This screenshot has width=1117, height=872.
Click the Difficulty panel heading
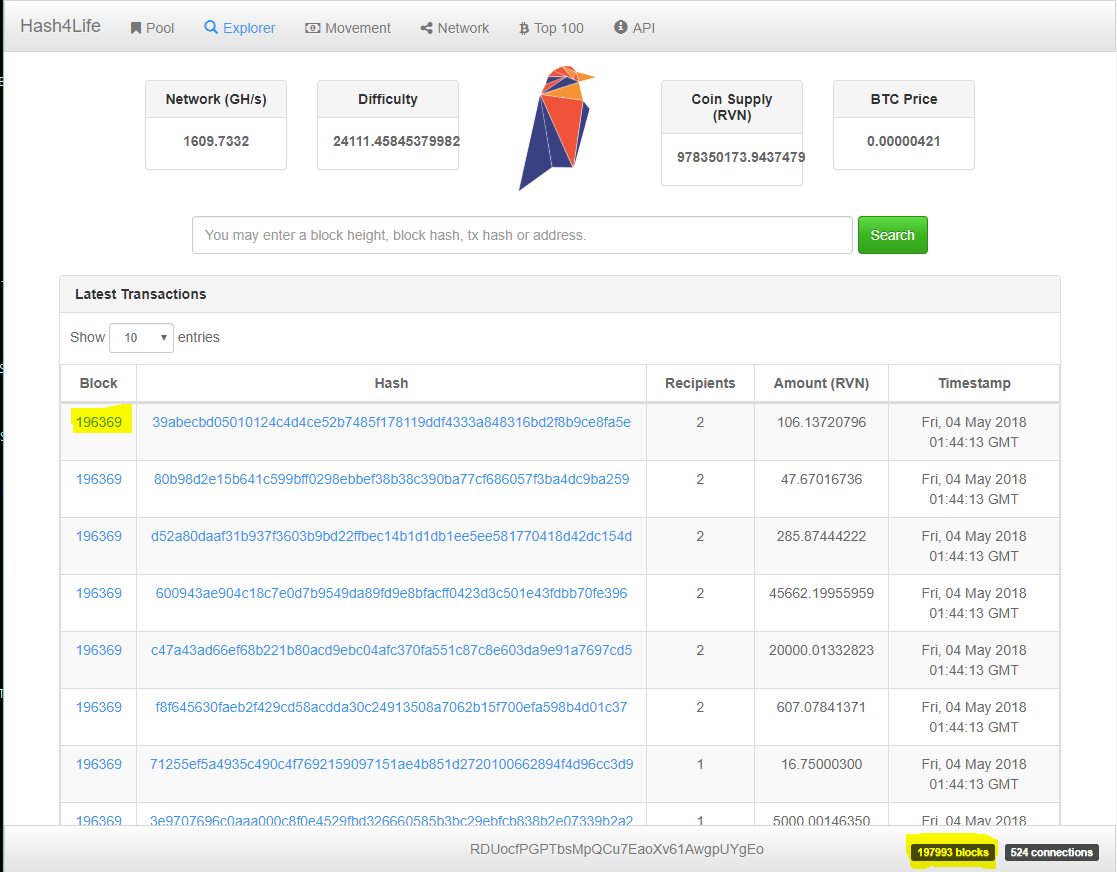(x=388, y=99)
